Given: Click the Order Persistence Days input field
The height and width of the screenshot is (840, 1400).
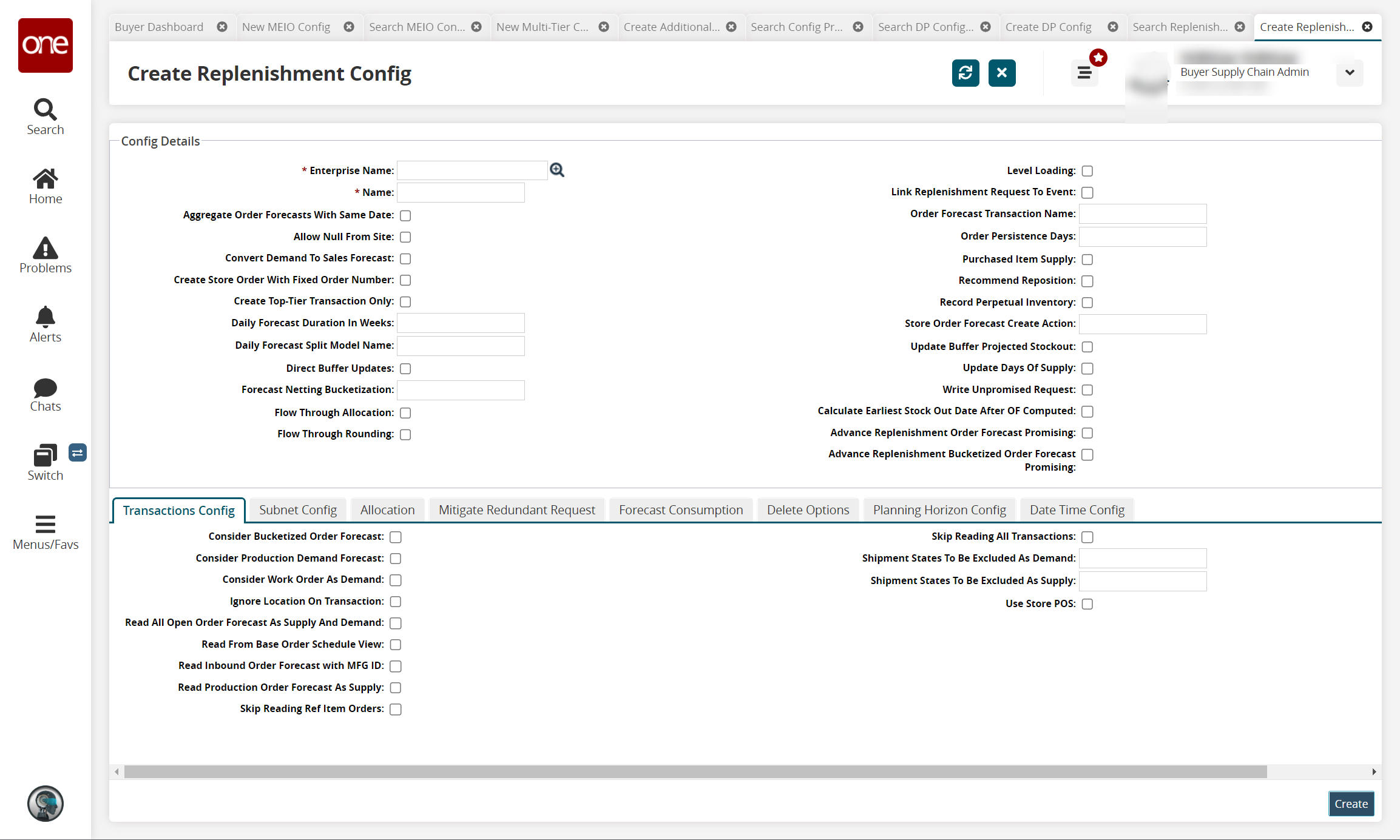Looking at the screenshot, I should click(x=1142, y=237).
